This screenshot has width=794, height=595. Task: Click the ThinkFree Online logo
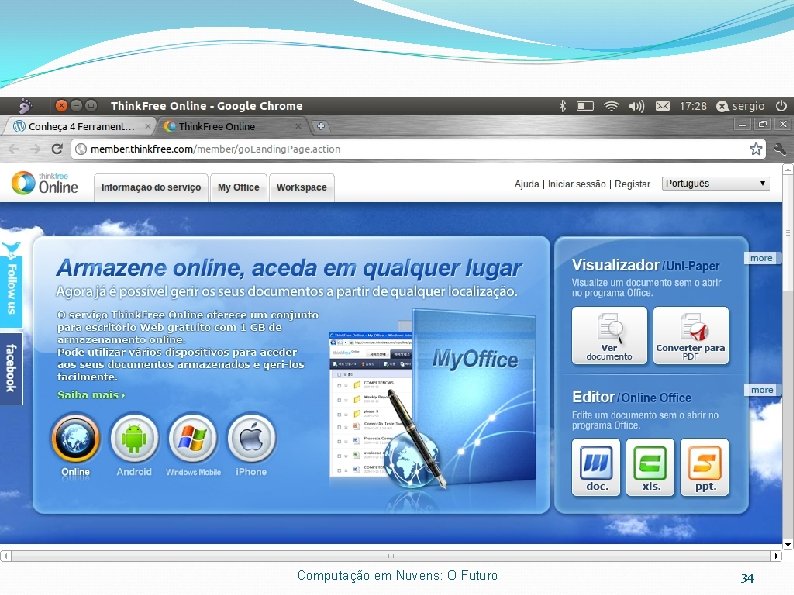(45, 183)
